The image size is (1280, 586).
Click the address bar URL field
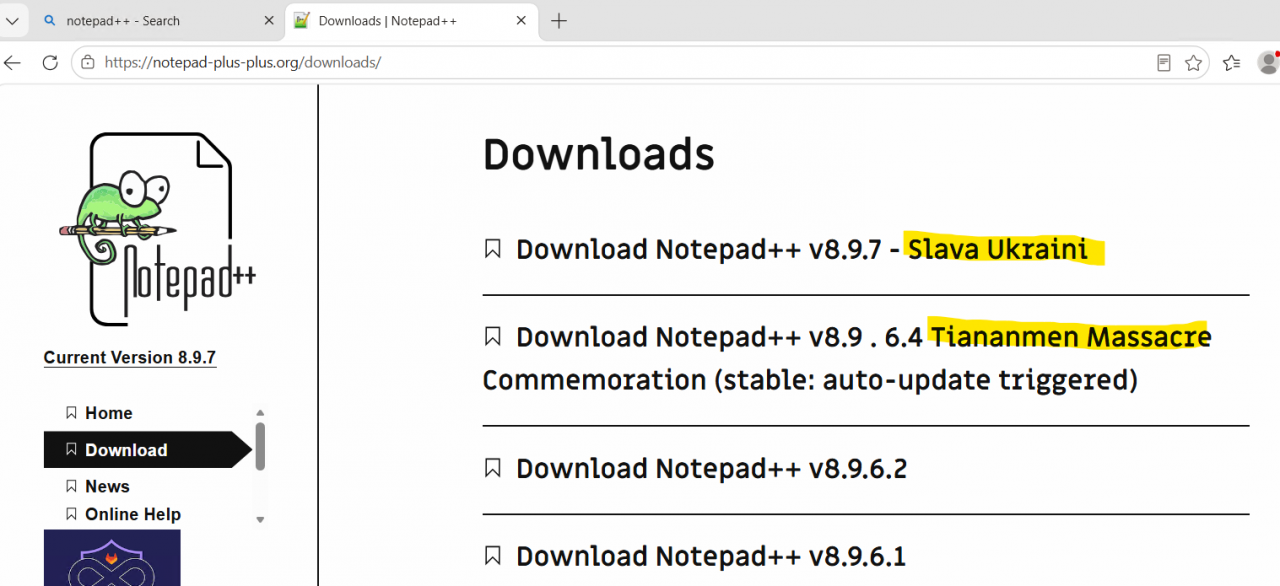(x=620, y=63)
